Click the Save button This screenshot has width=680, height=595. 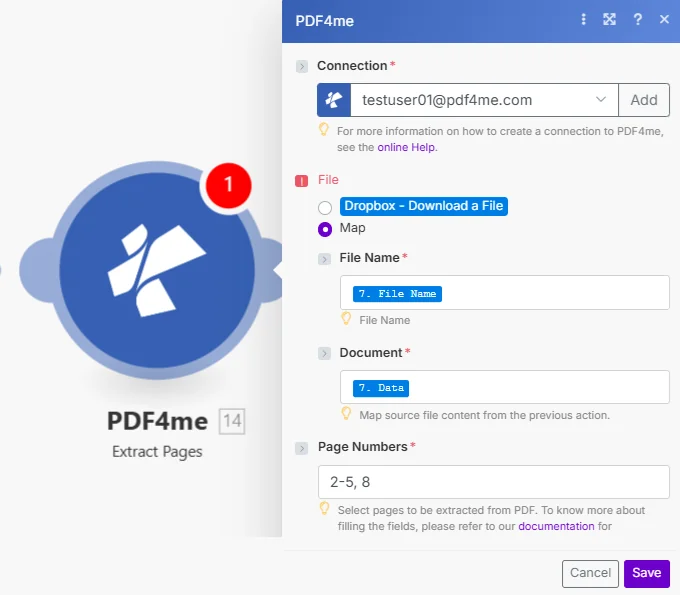pos(647,573)
